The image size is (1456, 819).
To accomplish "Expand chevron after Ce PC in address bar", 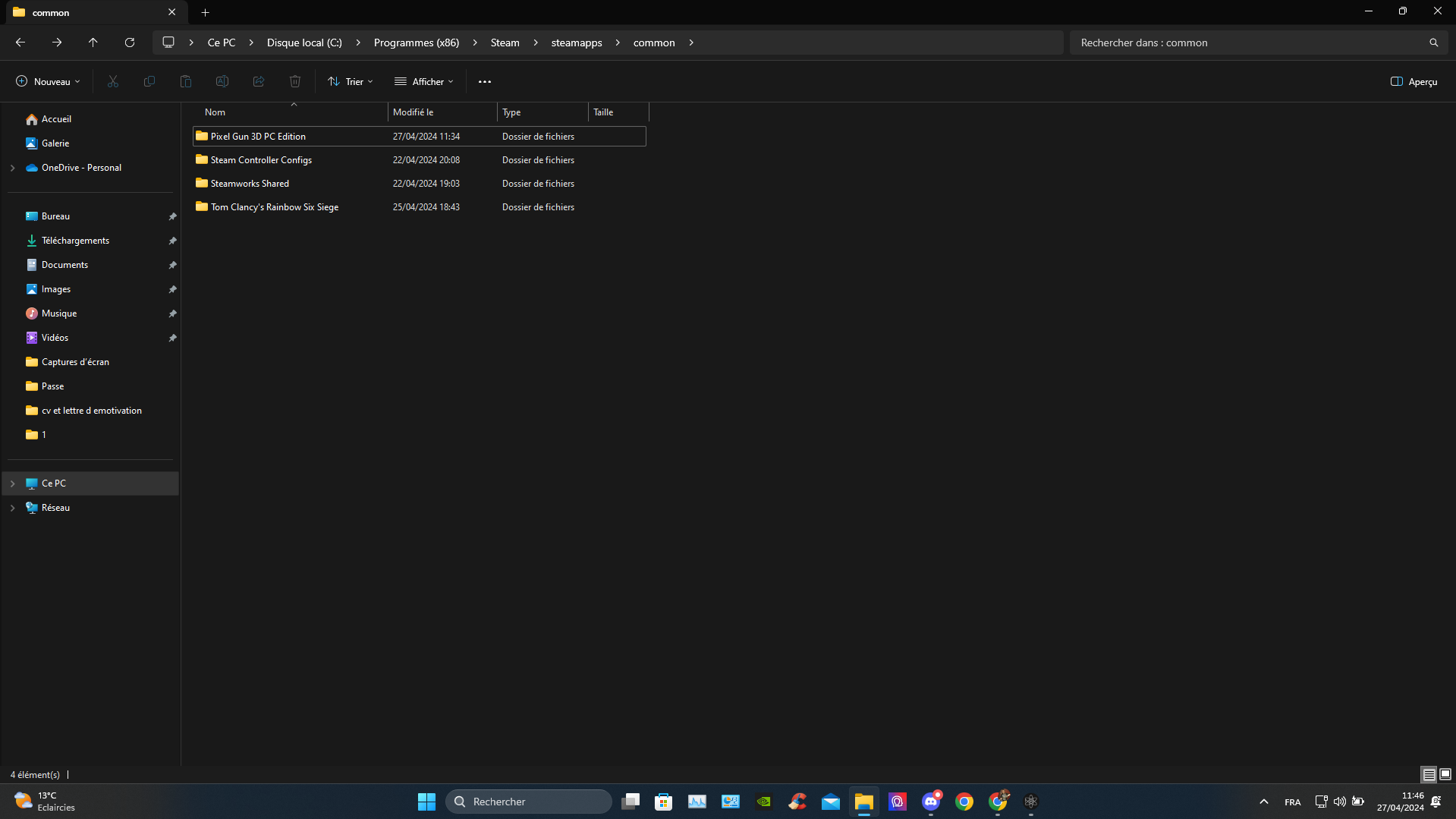I will pyautogui.click(x=251, y=43).
